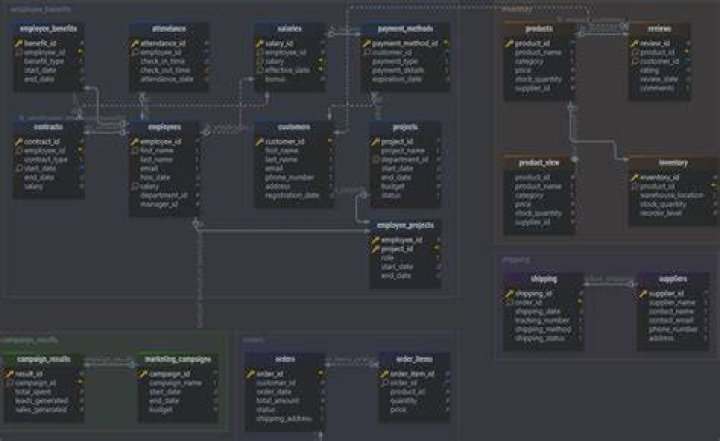
Task: Select the products table header
Action: [x=539, y=29]
